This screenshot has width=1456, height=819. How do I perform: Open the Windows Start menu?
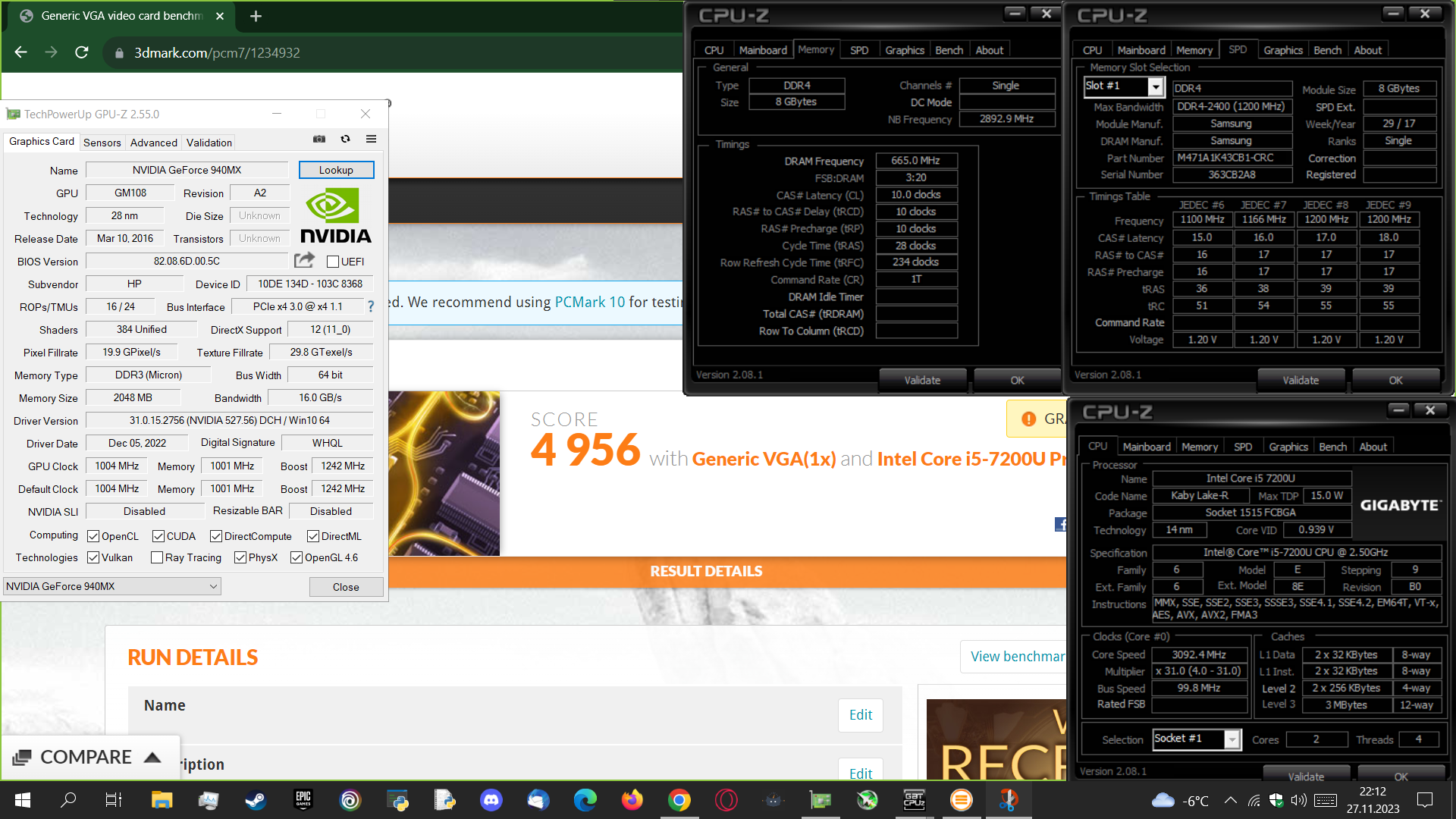coord(22,800)
